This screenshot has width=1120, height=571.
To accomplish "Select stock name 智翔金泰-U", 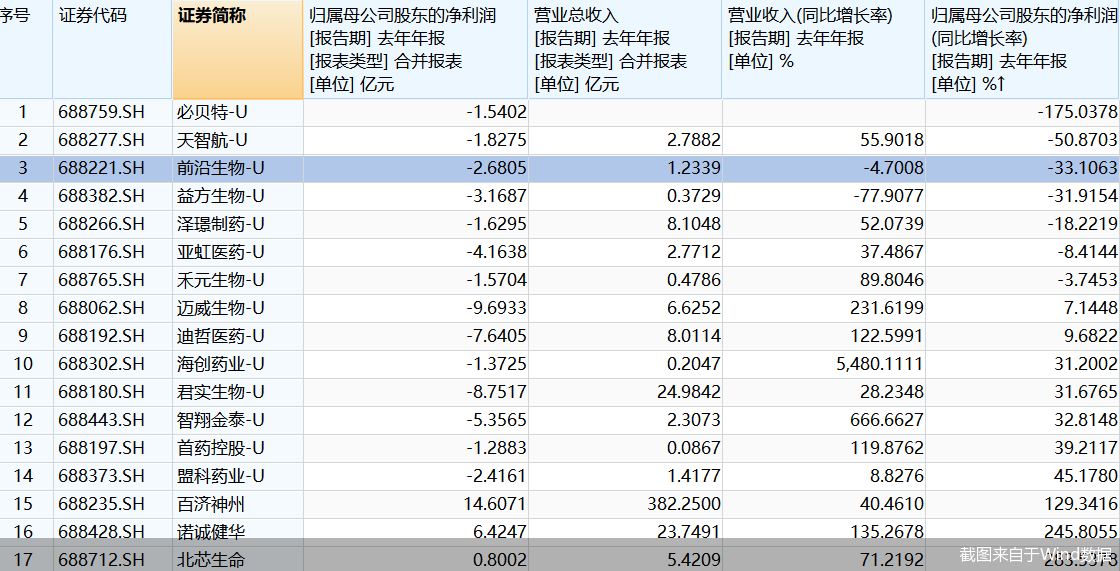I will (x=220, y=419).
